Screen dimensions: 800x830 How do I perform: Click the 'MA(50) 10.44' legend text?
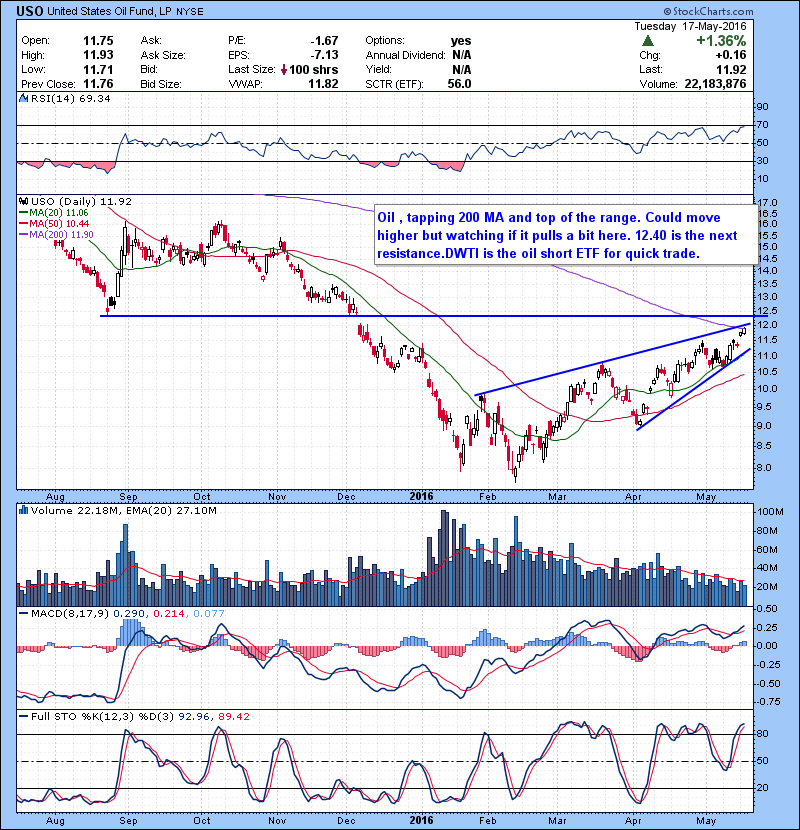[x=59, y=224]
